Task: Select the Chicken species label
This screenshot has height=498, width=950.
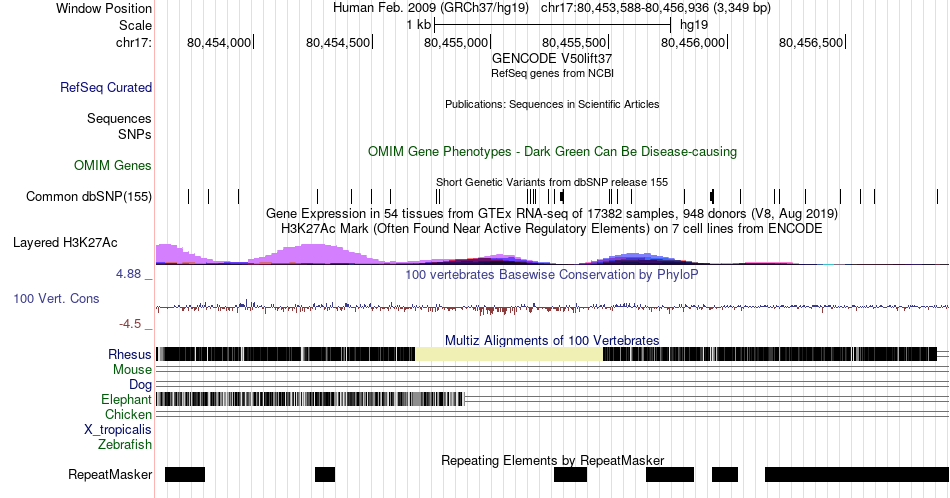Action: click(128, 414)
